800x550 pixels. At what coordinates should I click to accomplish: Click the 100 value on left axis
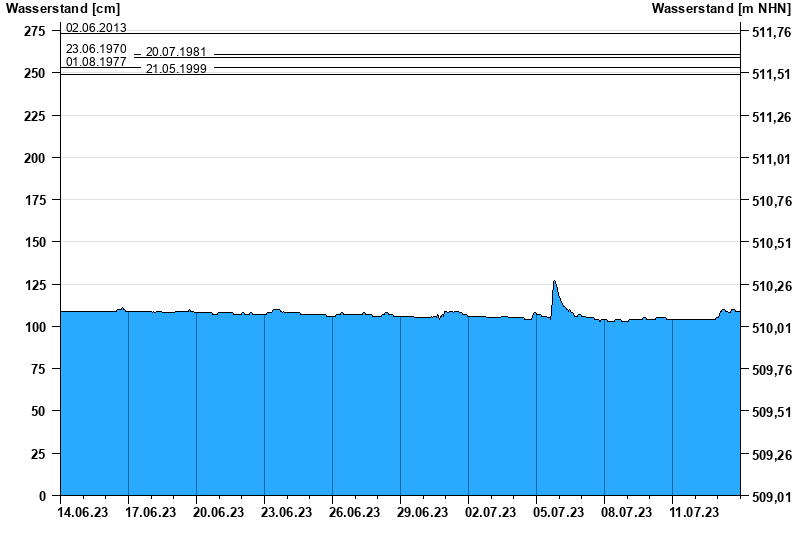(x=36, y=327)
